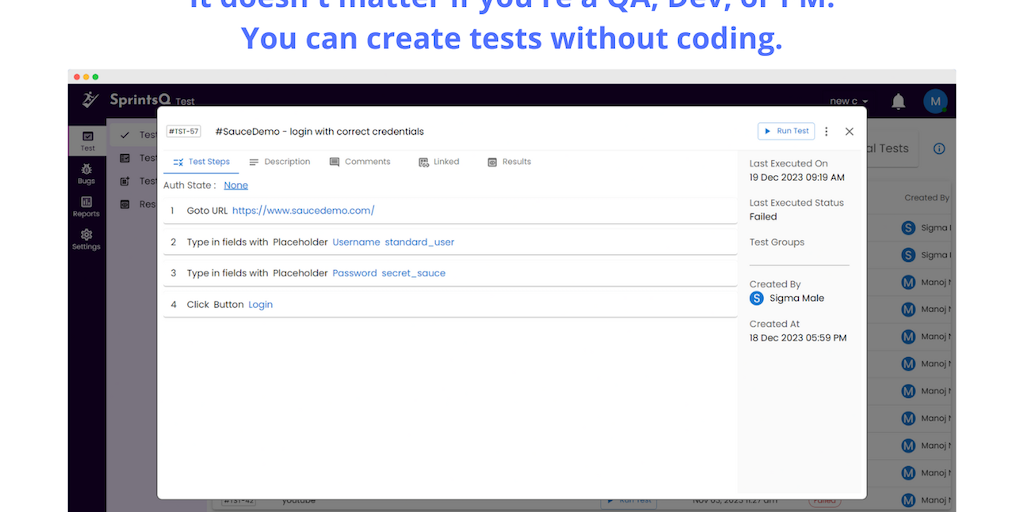The image size is (1024, 512).
Task: Select the Test icon in sidebar
Action: (87, 141)
